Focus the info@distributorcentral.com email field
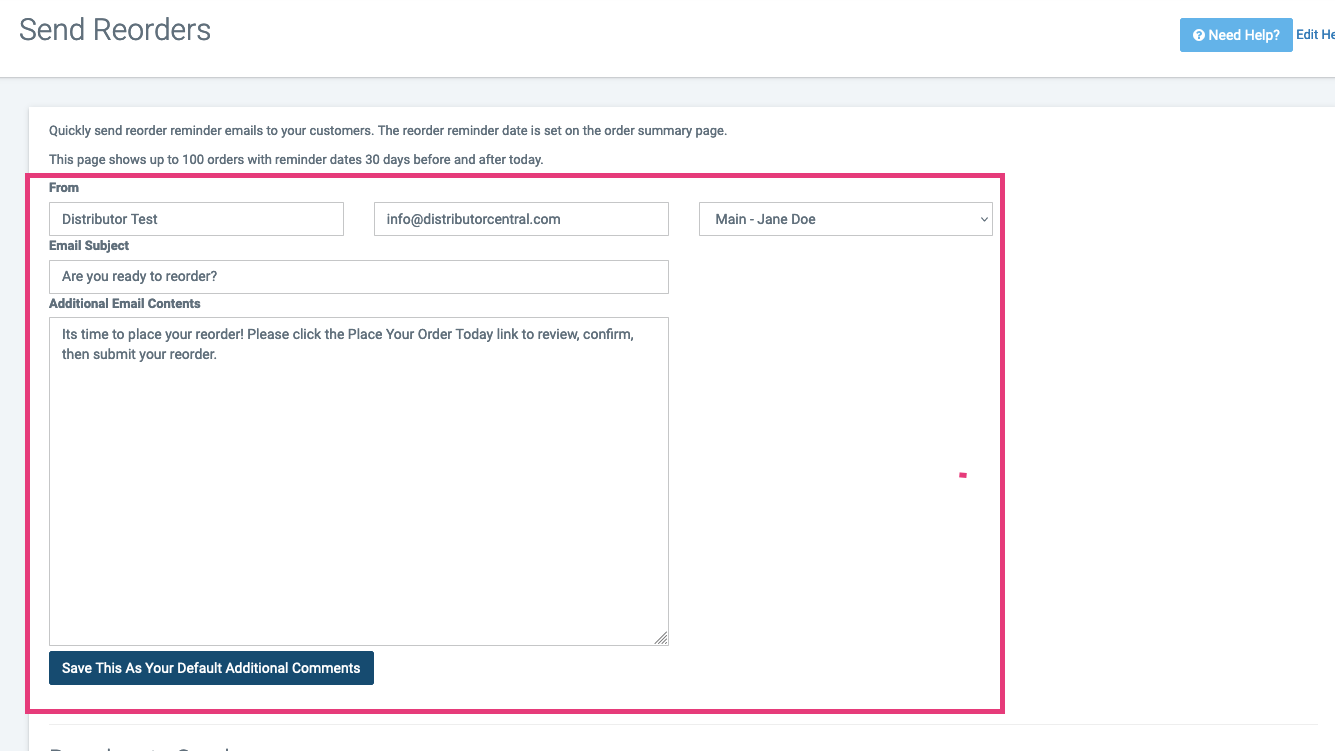This screenshot has width=1335, height=751. click(x=520, y=219)
